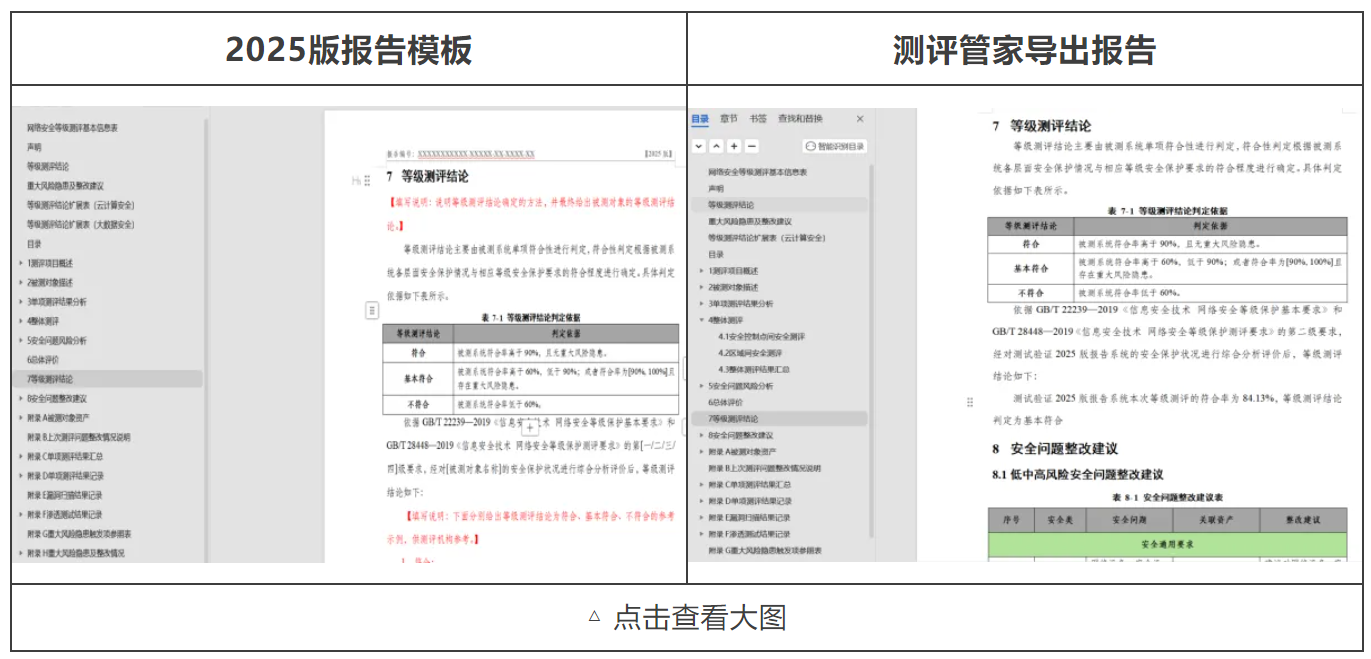Screen dimensions: 1371x659
Task: Click the plus button to promote outline level
Action: [734, 146]
